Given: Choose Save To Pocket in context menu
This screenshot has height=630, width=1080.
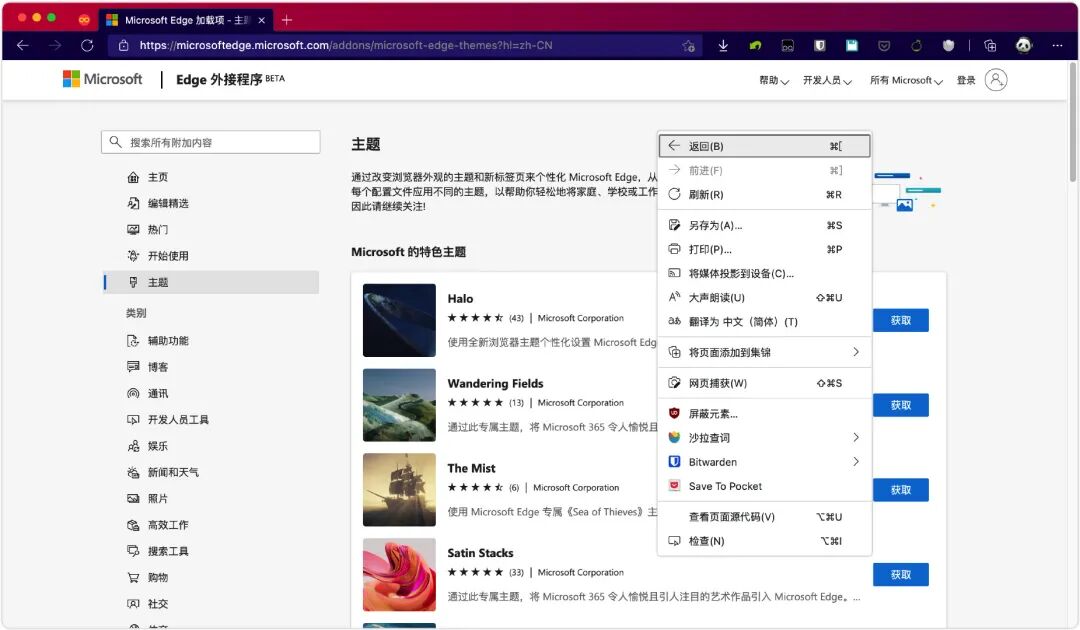Looking at the screenshot, I should (765, 486).
